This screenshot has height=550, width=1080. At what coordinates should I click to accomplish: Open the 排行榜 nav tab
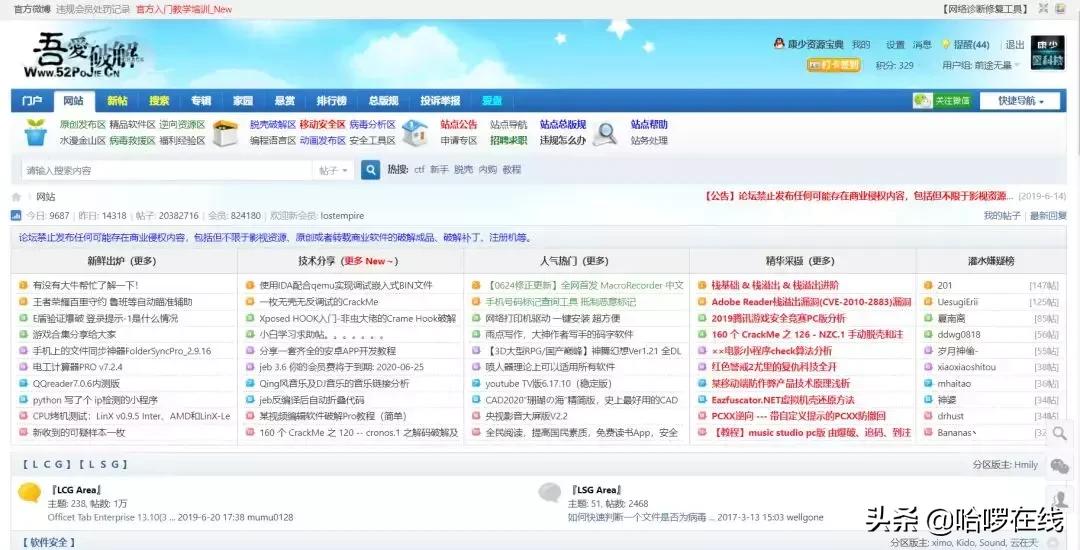point(331,101)
